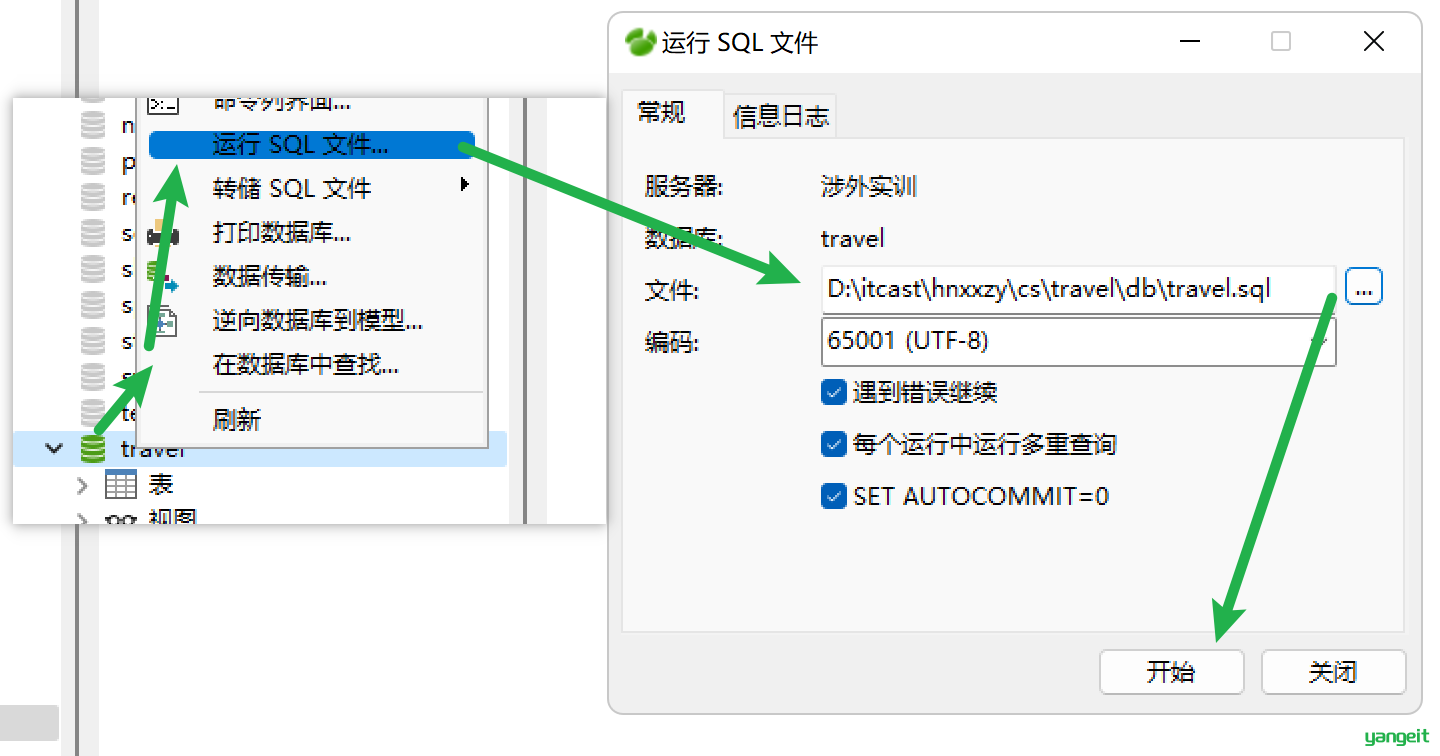This screenshot has height=756, width=1440.
Task: Open file browser with the ... button
Action: click(x=1364, y=287)
